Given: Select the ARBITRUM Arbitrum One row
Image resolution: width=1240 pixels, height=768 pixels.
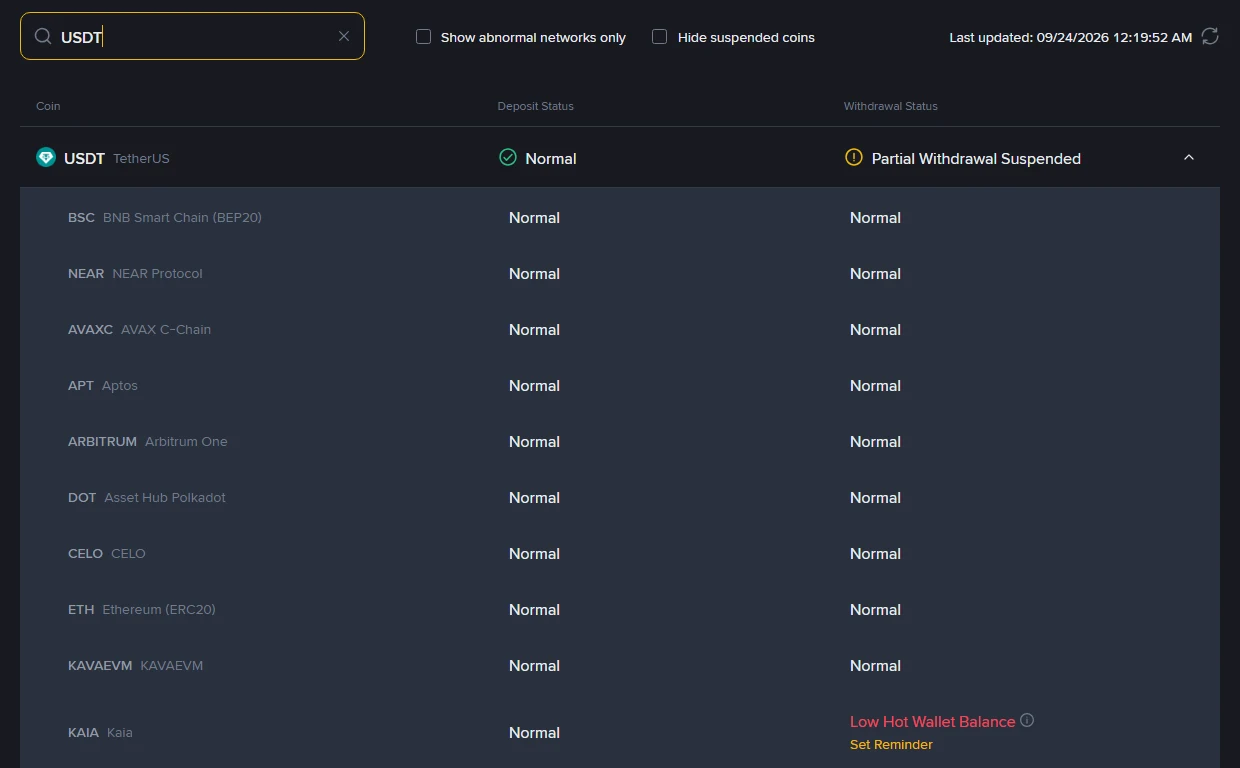Looking at the screenshot, I should [x=620, y=441].
